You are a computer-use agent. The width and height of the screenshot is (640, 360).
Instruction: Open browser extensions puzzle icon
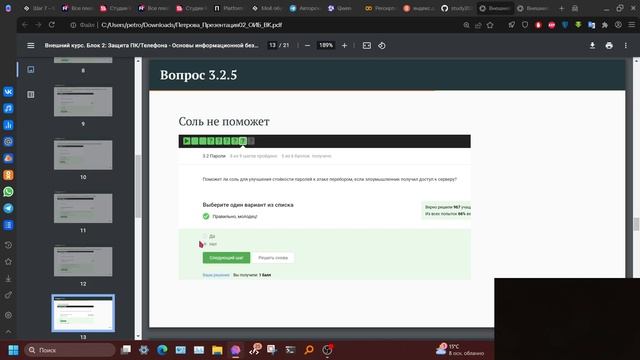click(x=605, y=25)
